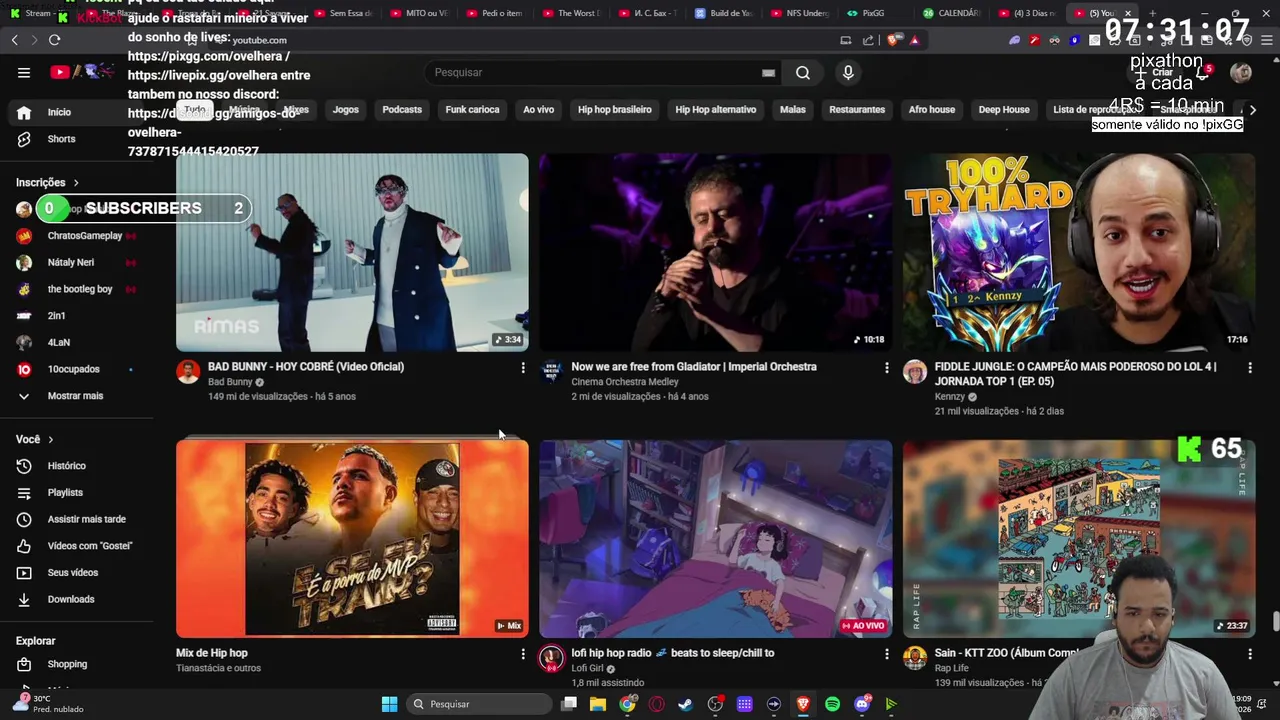This screenshot has height=720, width=1280.
Task: Click the YouTube search input field
Action: tap(595, 72)
